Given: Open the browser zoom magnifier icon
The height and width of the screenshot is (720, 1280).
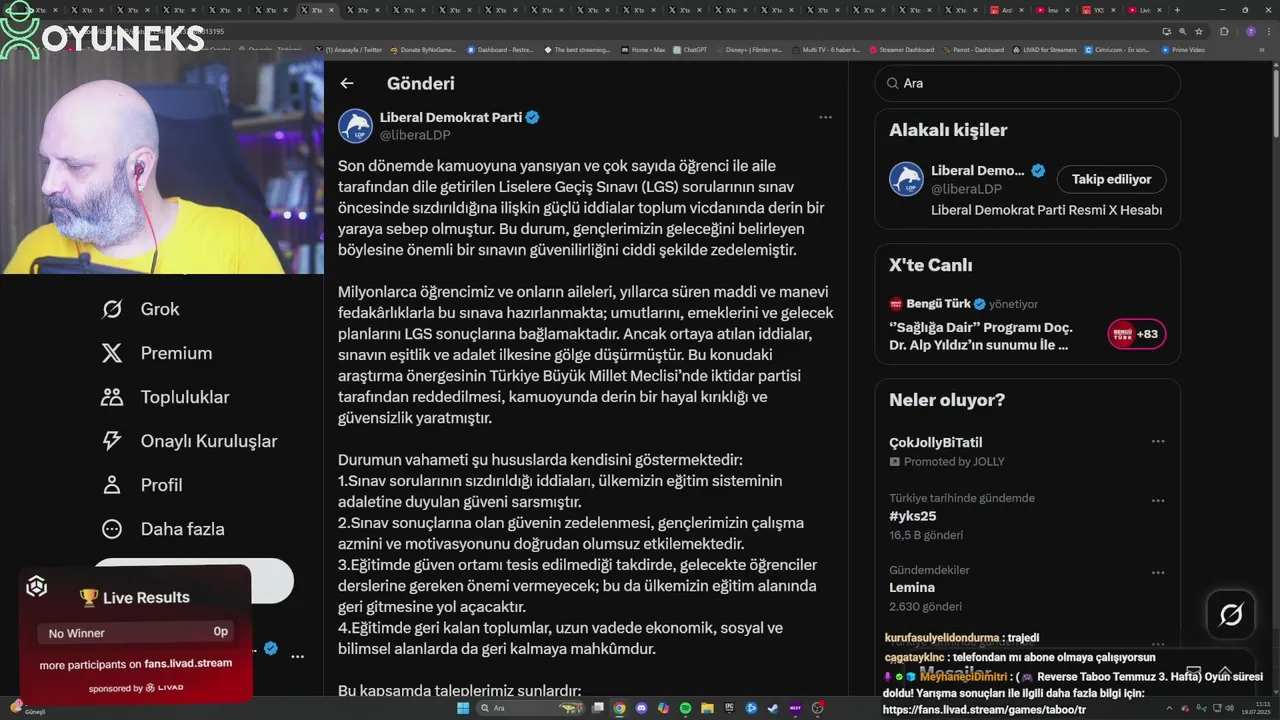Looking at the screenshot, I should pos(1182,31).
